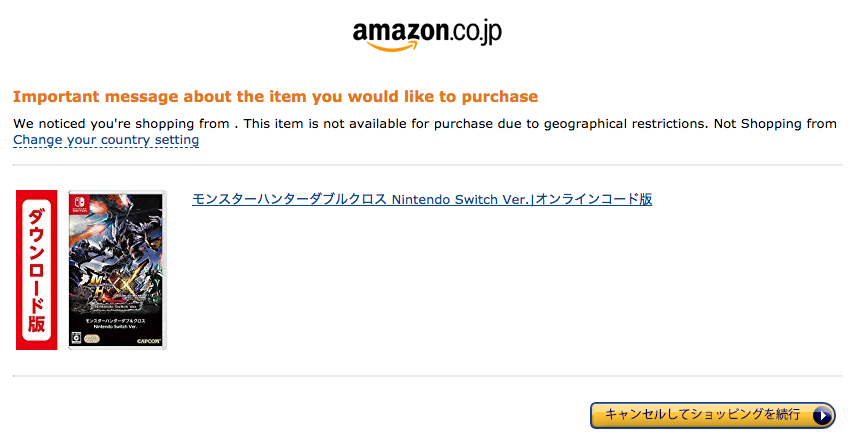Image resolution: width=851 pixels, height=446 pixels.
Task: Click the CERO rating mark on the cover
Action: coord(77,339)
